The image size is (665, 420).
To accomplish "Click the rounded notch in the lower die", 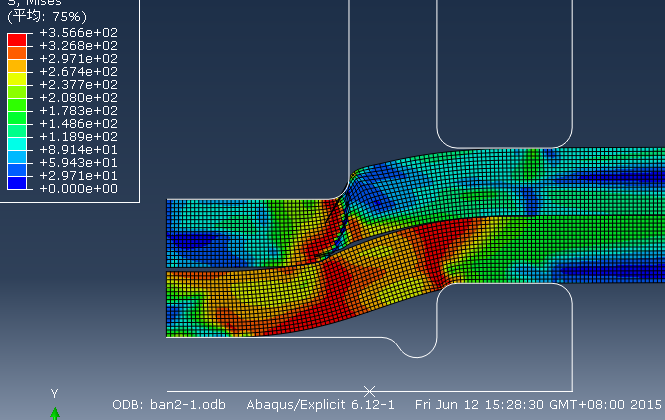I will coord(416,348).
